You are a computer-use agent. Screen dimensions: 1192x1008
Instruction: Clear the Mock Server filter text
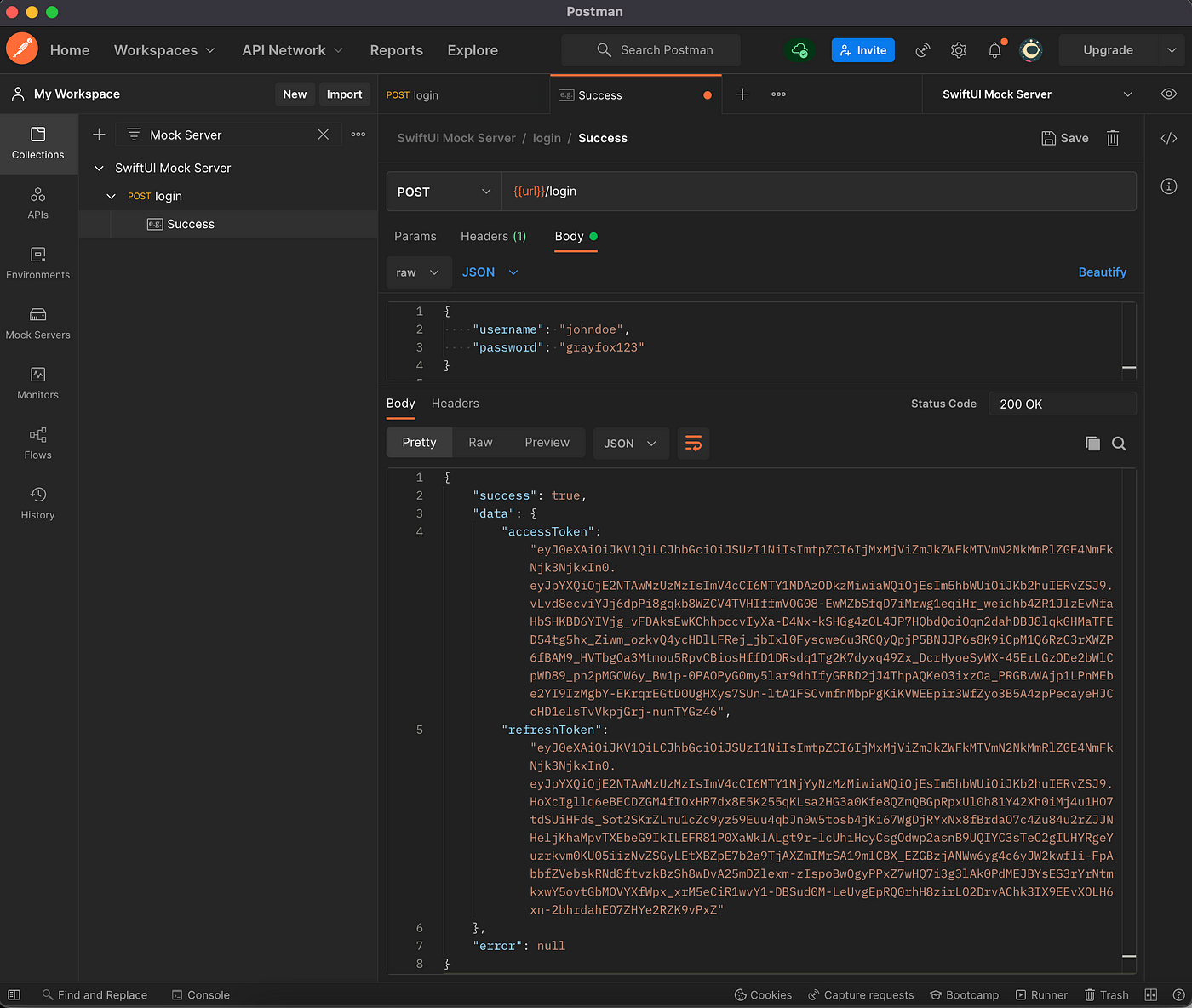[x=324, y=135]
